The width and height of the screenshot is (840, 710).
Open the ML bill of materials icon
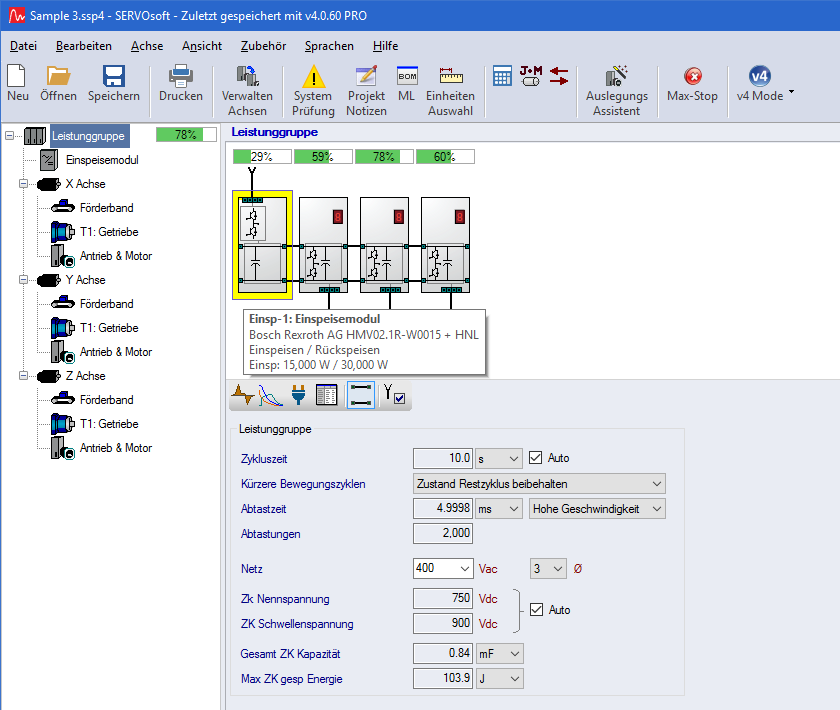point(406,77)
